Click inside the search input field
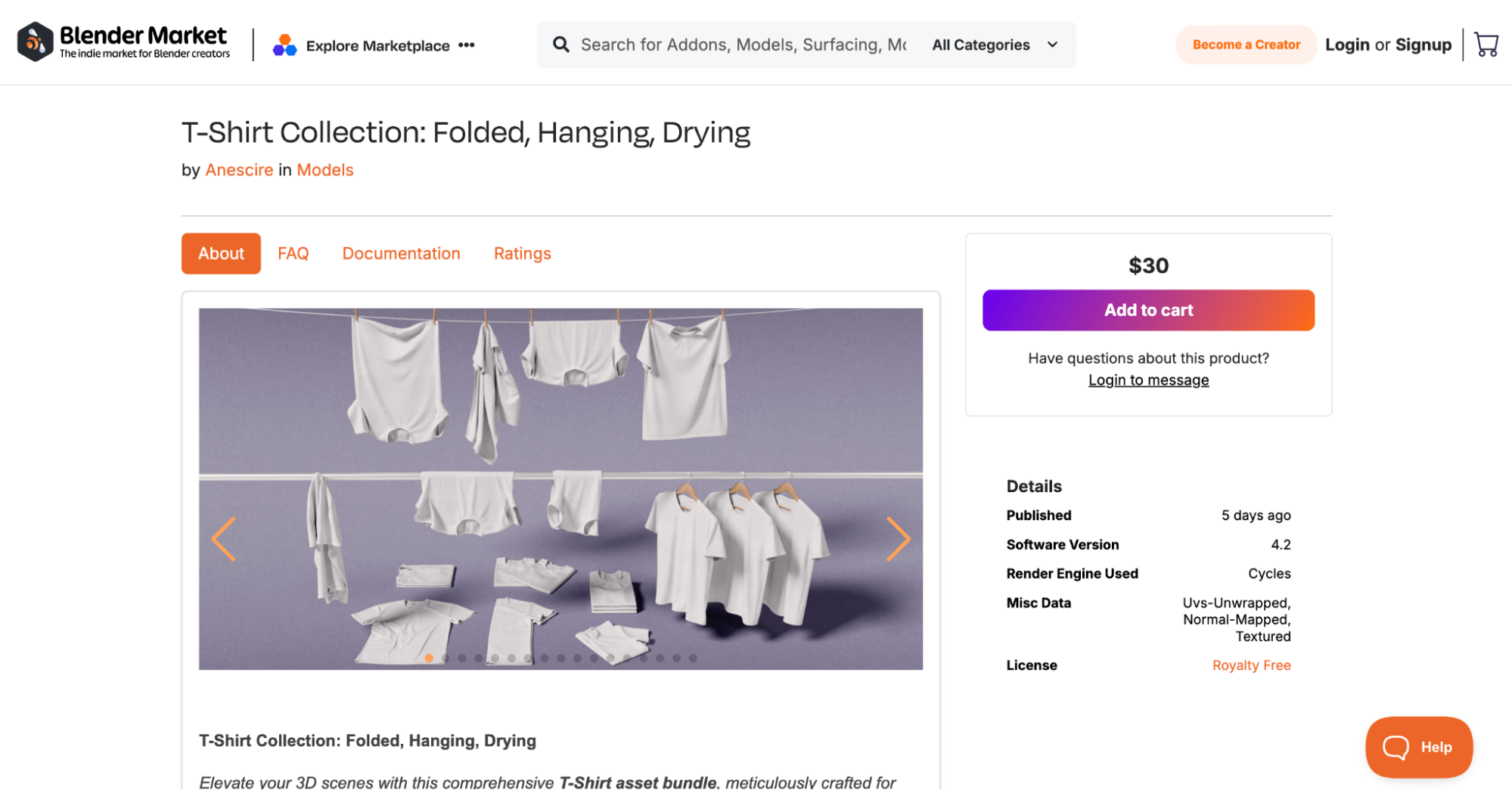The image size is (1512, 790). [x=741, y=44]
